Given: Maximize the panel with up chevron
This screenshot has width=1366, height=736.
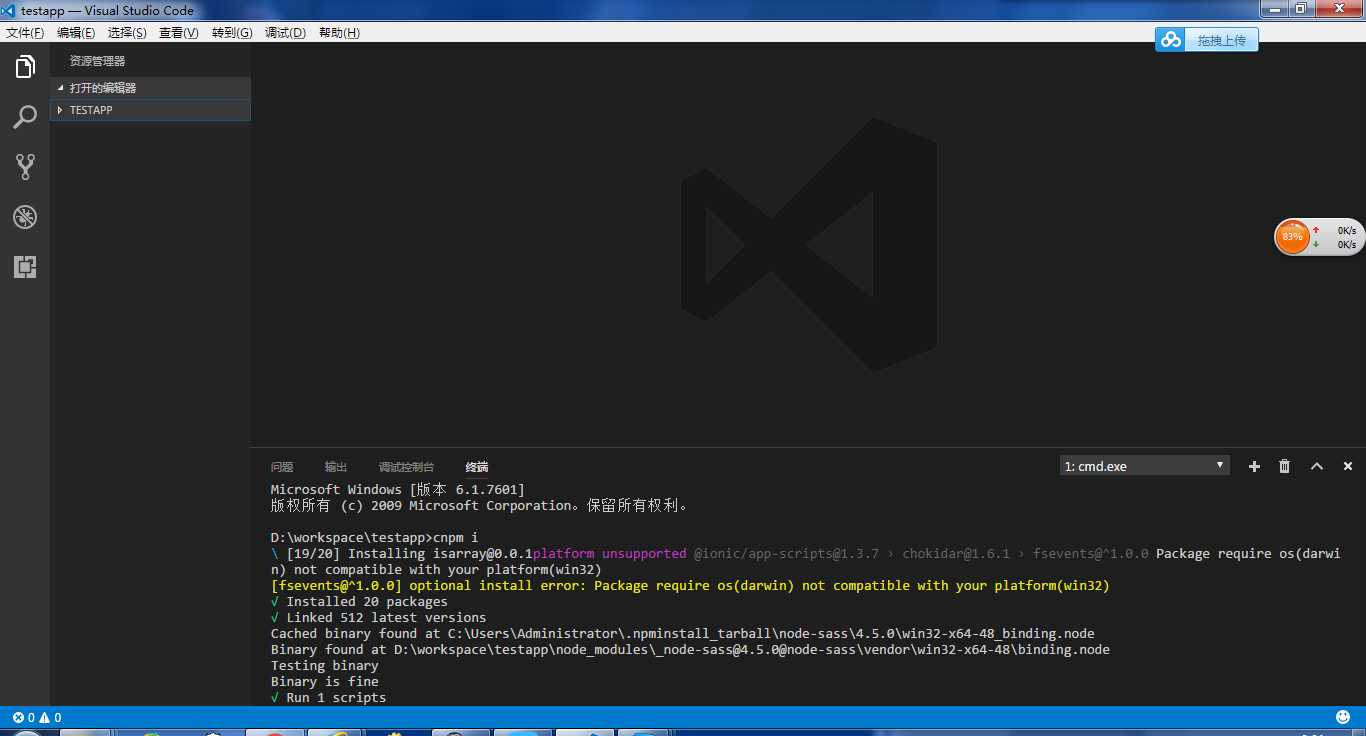Looking at the screenshot, I should (x=1317, y=466).
